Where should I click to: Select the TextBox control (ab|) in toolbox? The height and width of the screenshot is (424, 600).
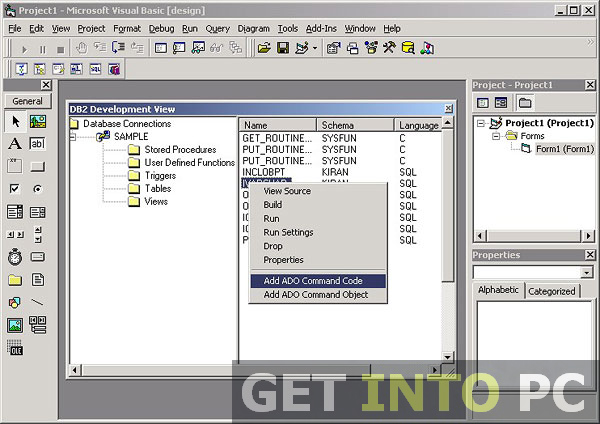38,144
